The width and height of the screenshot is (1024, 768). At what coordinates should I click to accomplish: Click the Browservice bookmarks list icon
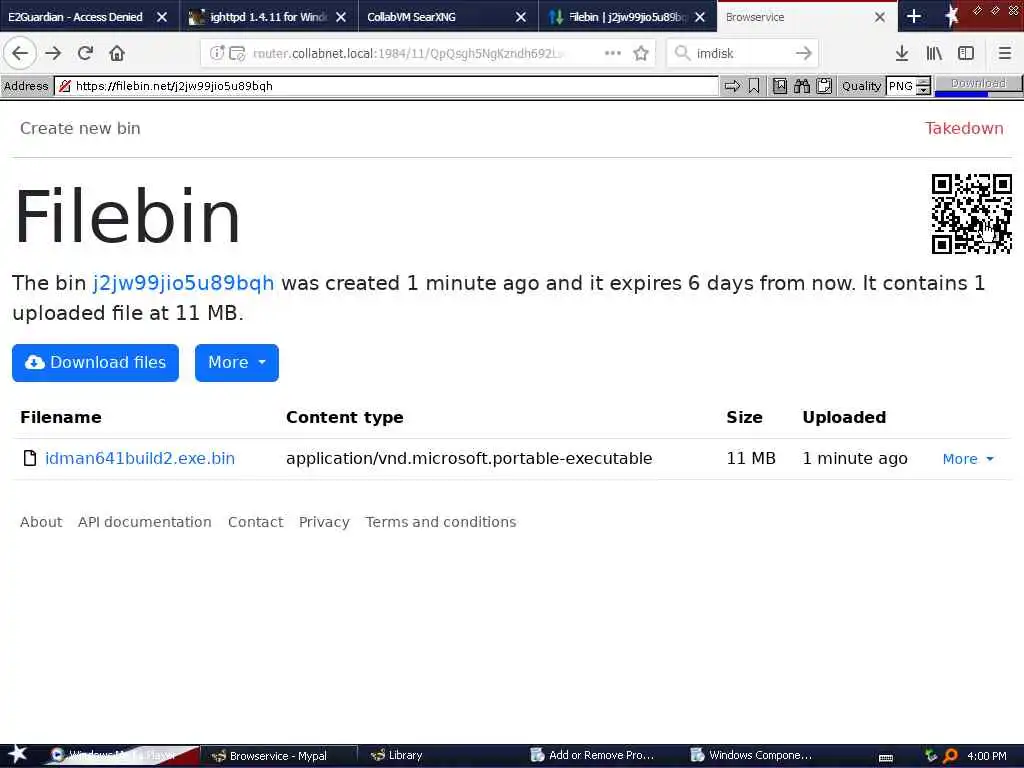click(780, 86)
